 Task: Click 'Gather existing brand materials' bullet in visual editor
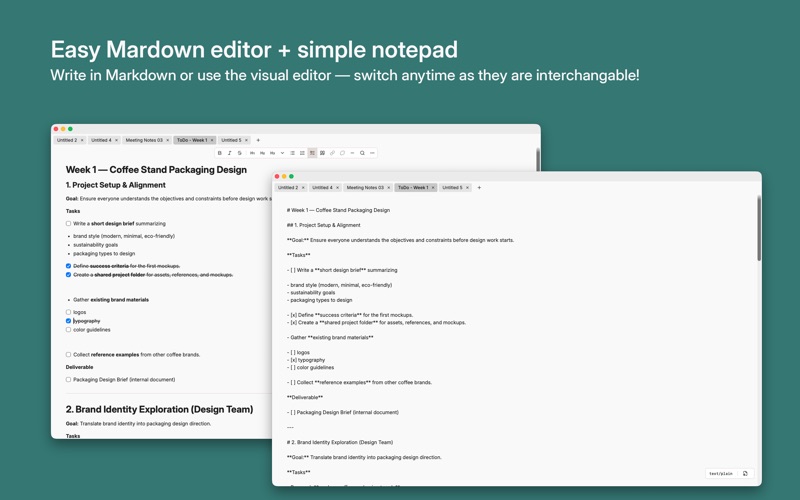click(x=111, y=300)
